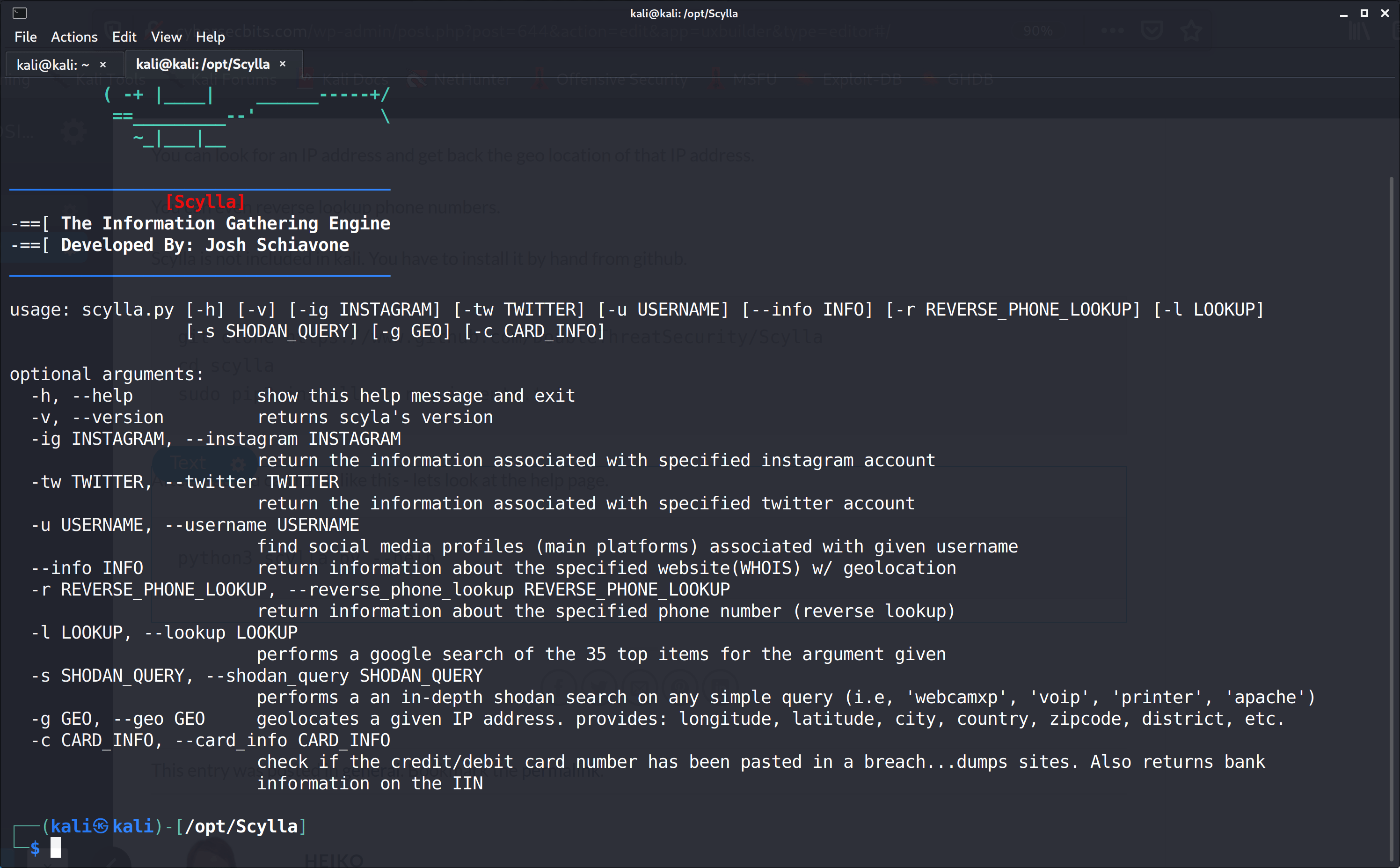Open the Help menu

click(210, 37)
